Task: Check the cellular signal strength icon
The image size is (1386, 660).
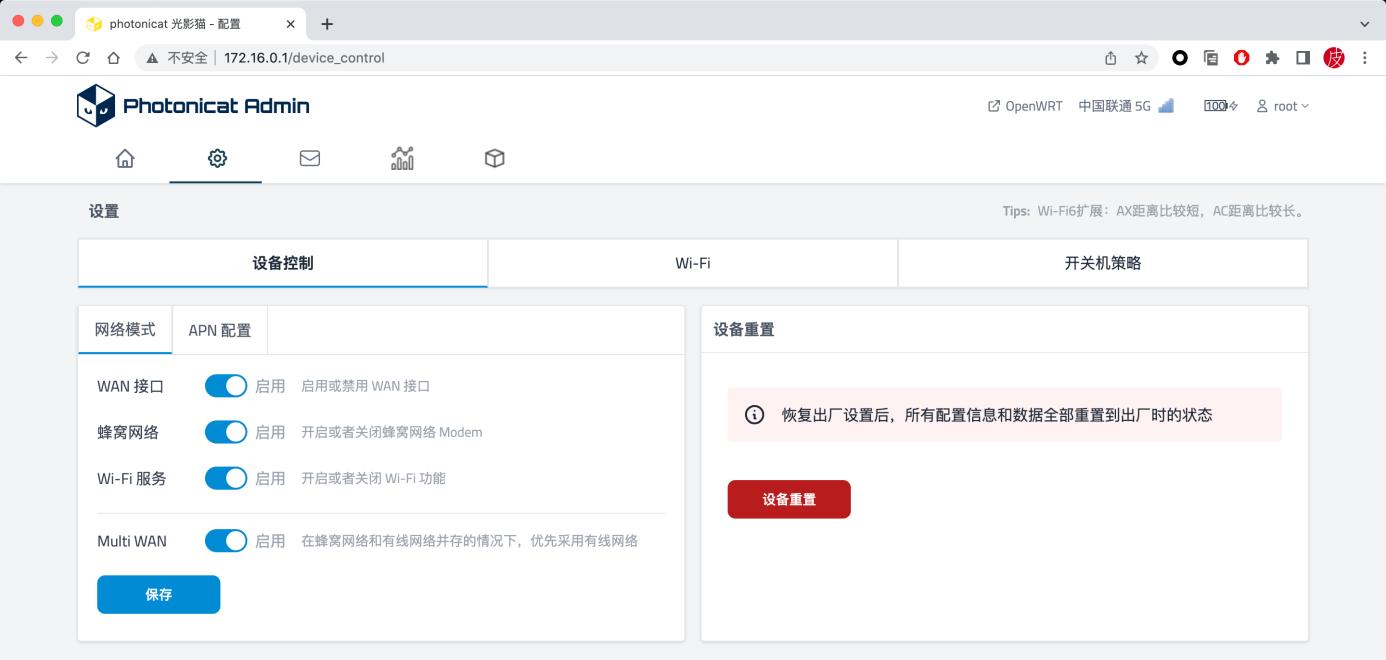Action: pos(1164,104)
